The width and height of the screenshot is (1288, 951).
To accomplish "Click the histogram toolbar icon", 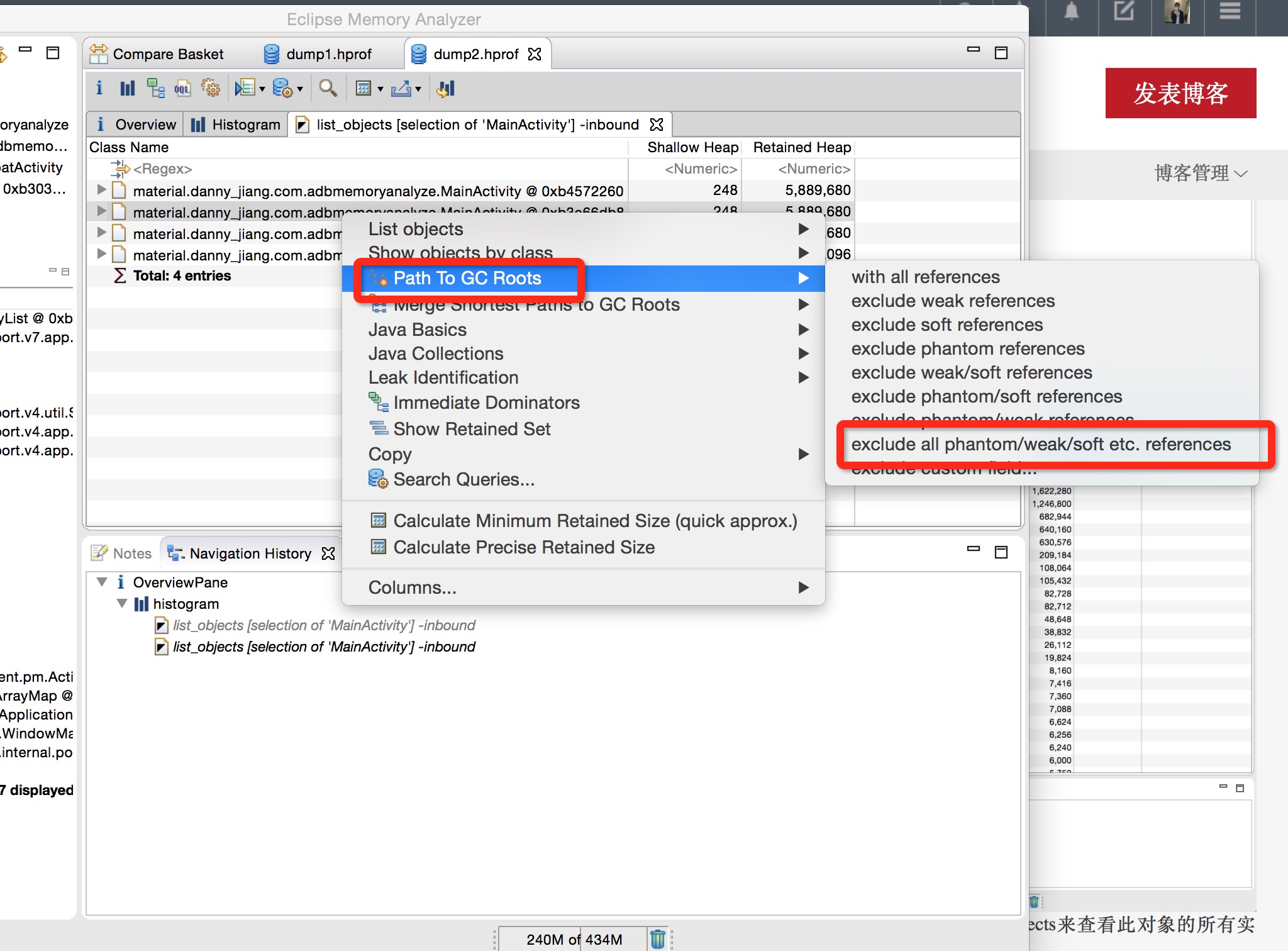I will click(x=127, y=89).
